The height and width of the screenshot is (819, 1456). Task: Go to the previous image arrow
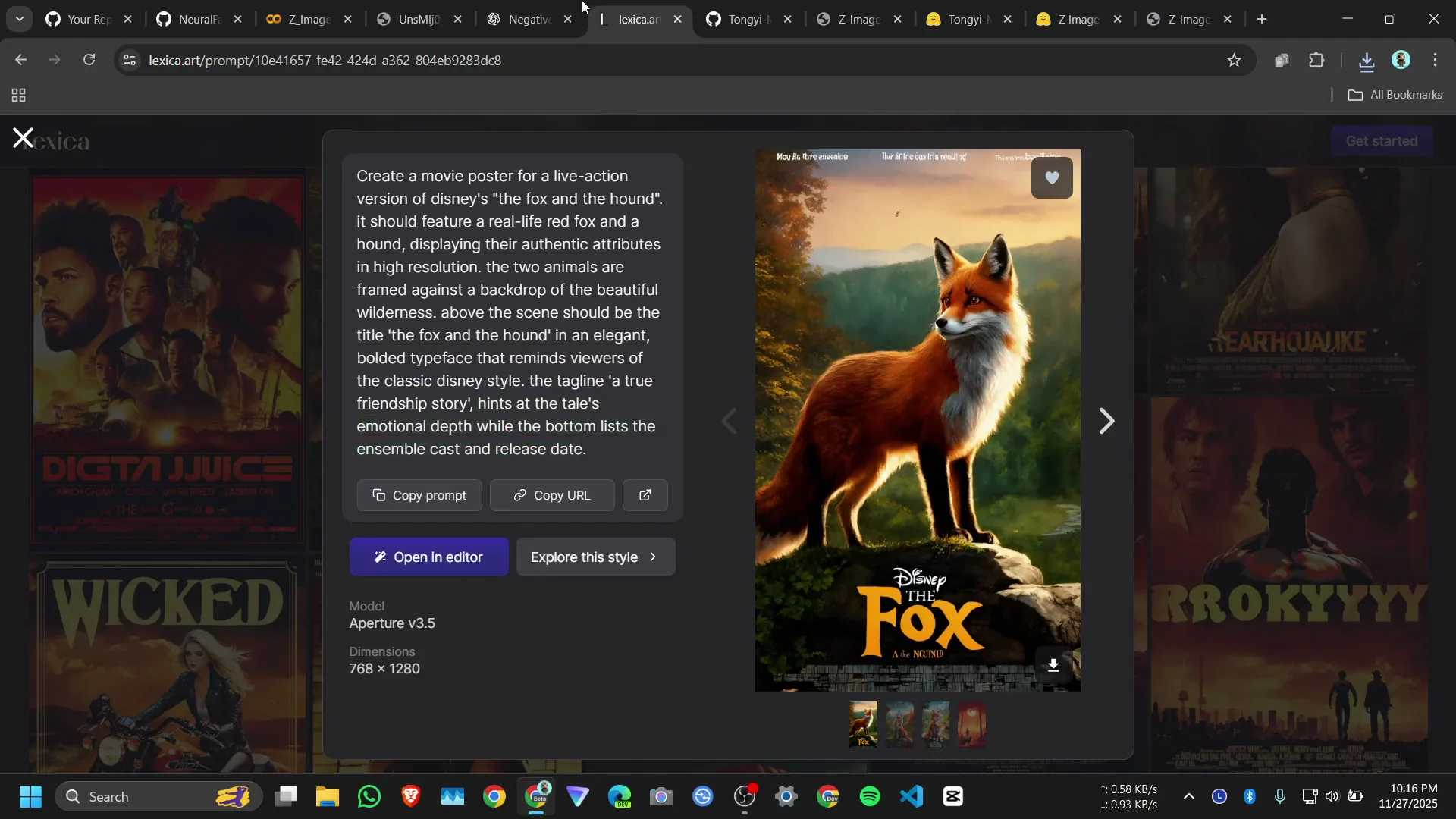pos(729,421)
